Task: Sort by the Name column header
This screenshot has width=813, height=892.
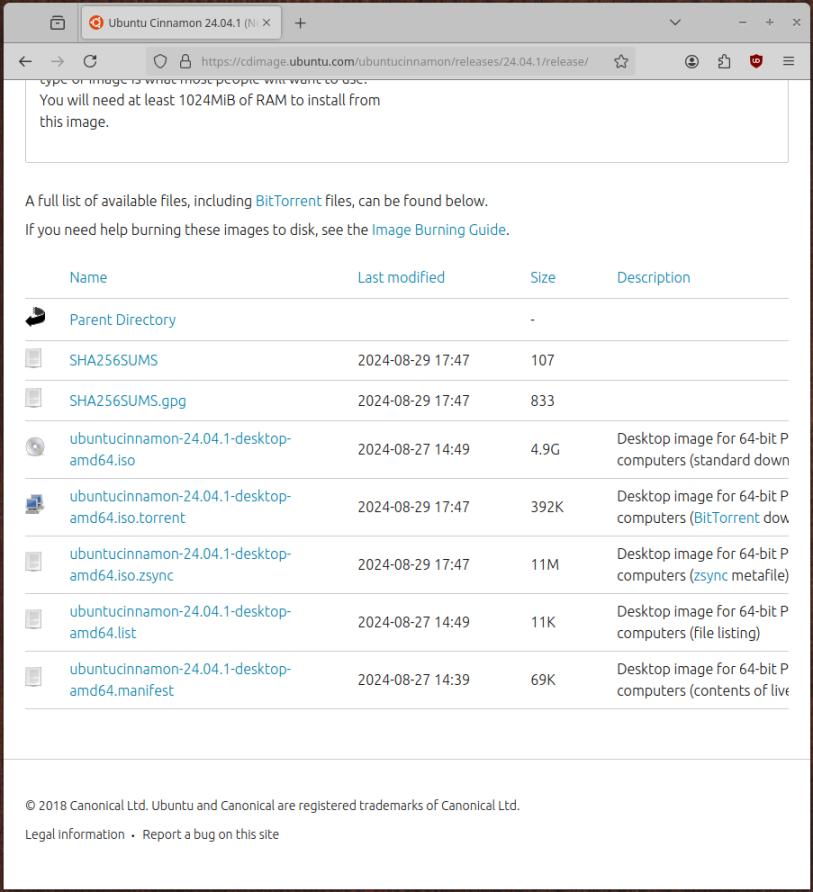Action: (x=88, y=278)
